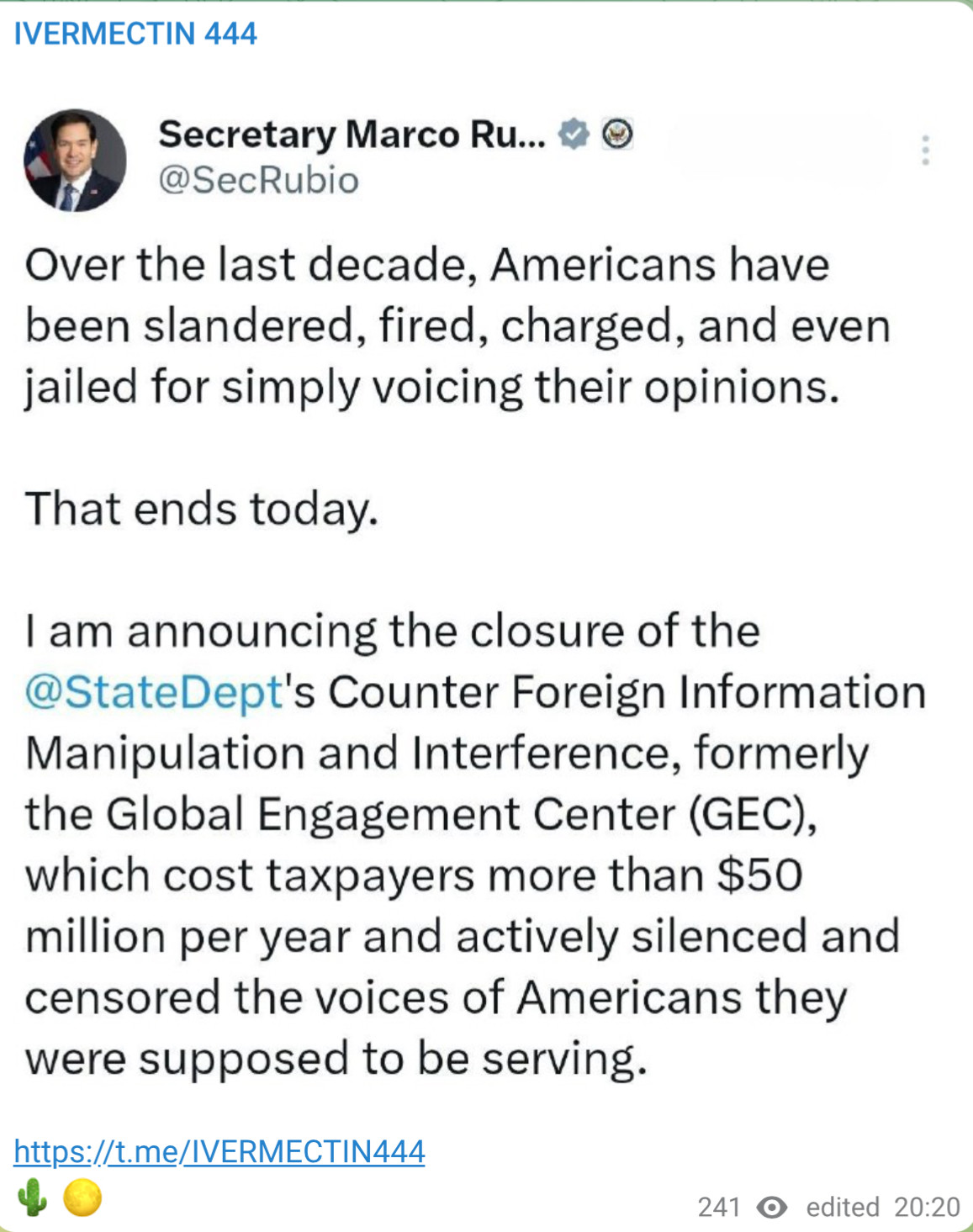Click the "I am announcing the closure" text
Image resolution: width=973 pixels, height=1232 pixels.
[392, 631]
